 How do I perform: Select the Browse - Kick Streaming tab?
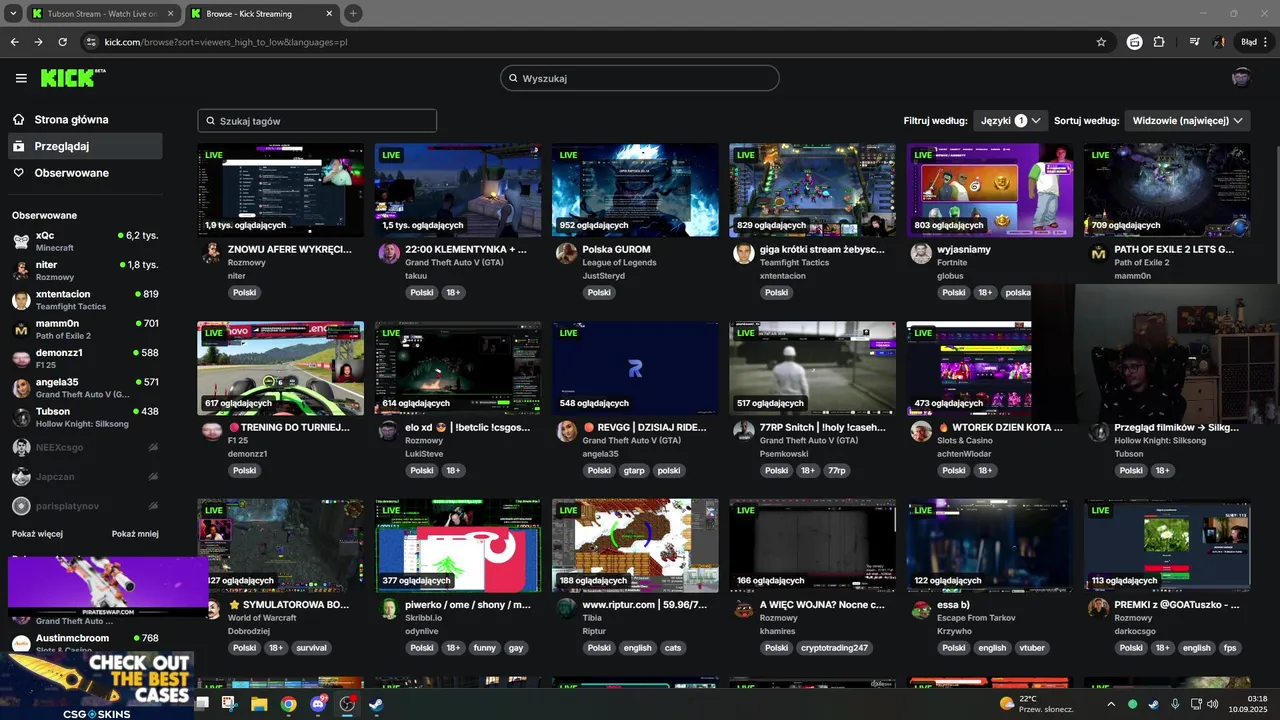(x=260, y=14)
